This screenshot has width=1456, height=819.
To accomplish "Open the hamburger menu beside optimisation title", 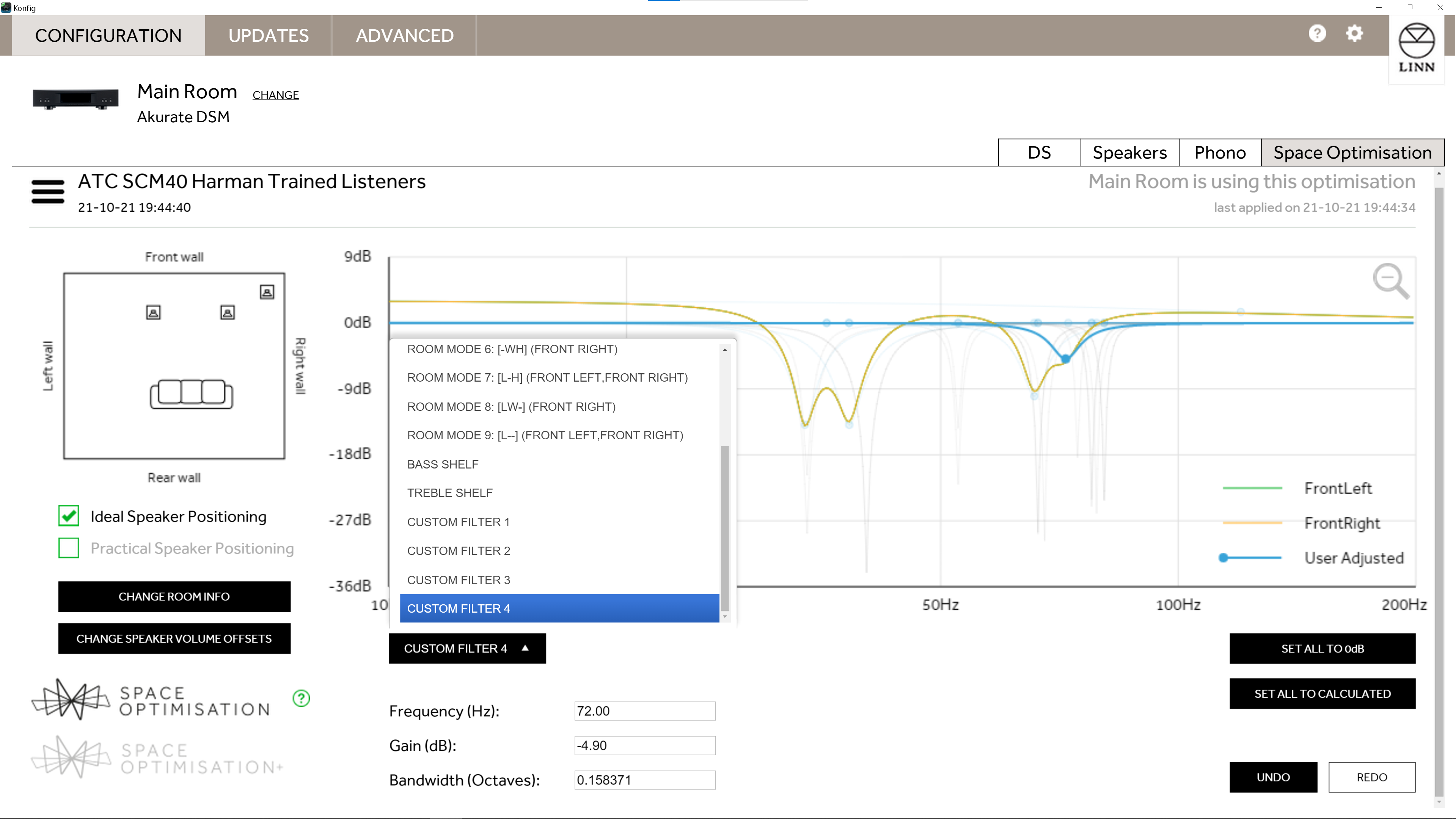I will 47,192.
